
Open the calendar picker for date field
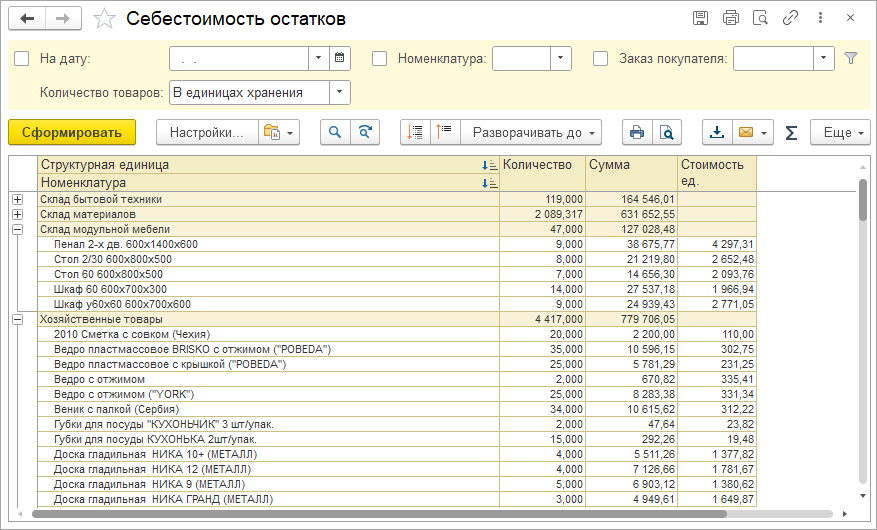[340, 58]
